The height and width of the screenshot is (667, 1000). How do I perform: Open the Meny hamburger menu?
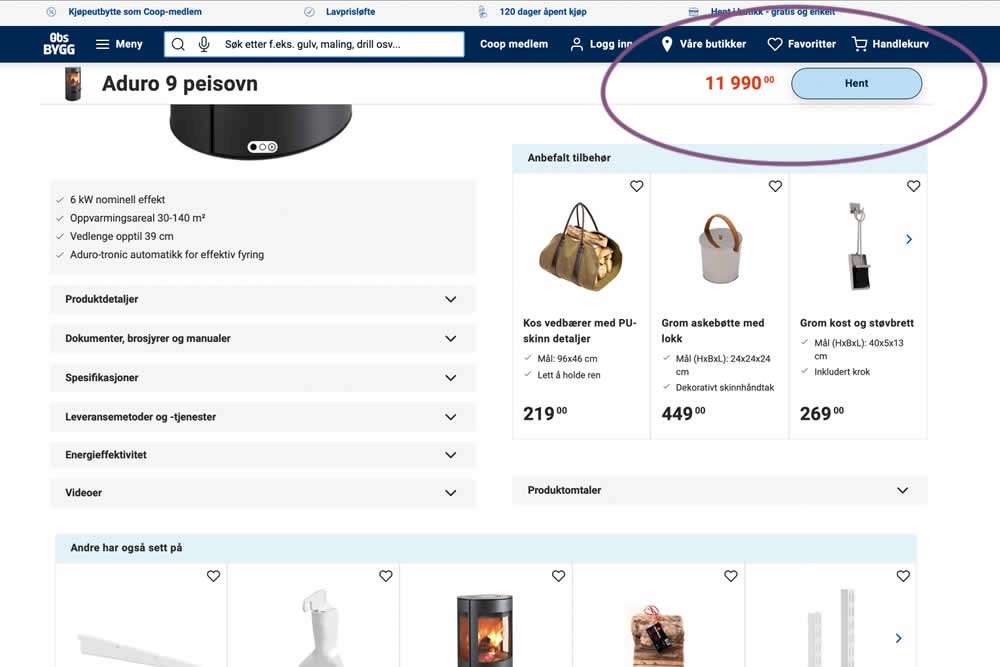tap(119, 44)
